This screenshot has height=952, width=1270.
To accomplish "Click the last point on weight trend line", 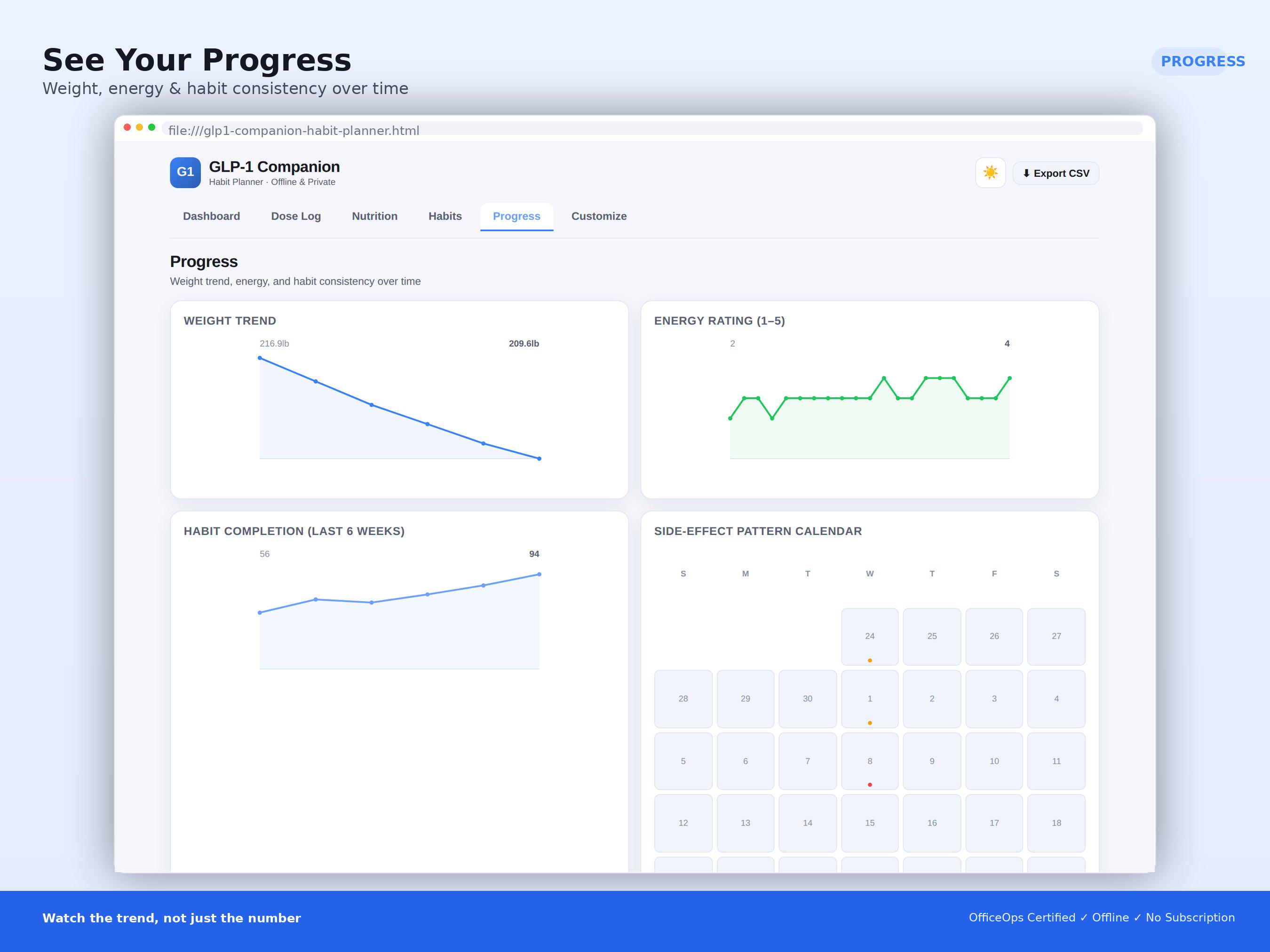I will [x=539, y=458].
